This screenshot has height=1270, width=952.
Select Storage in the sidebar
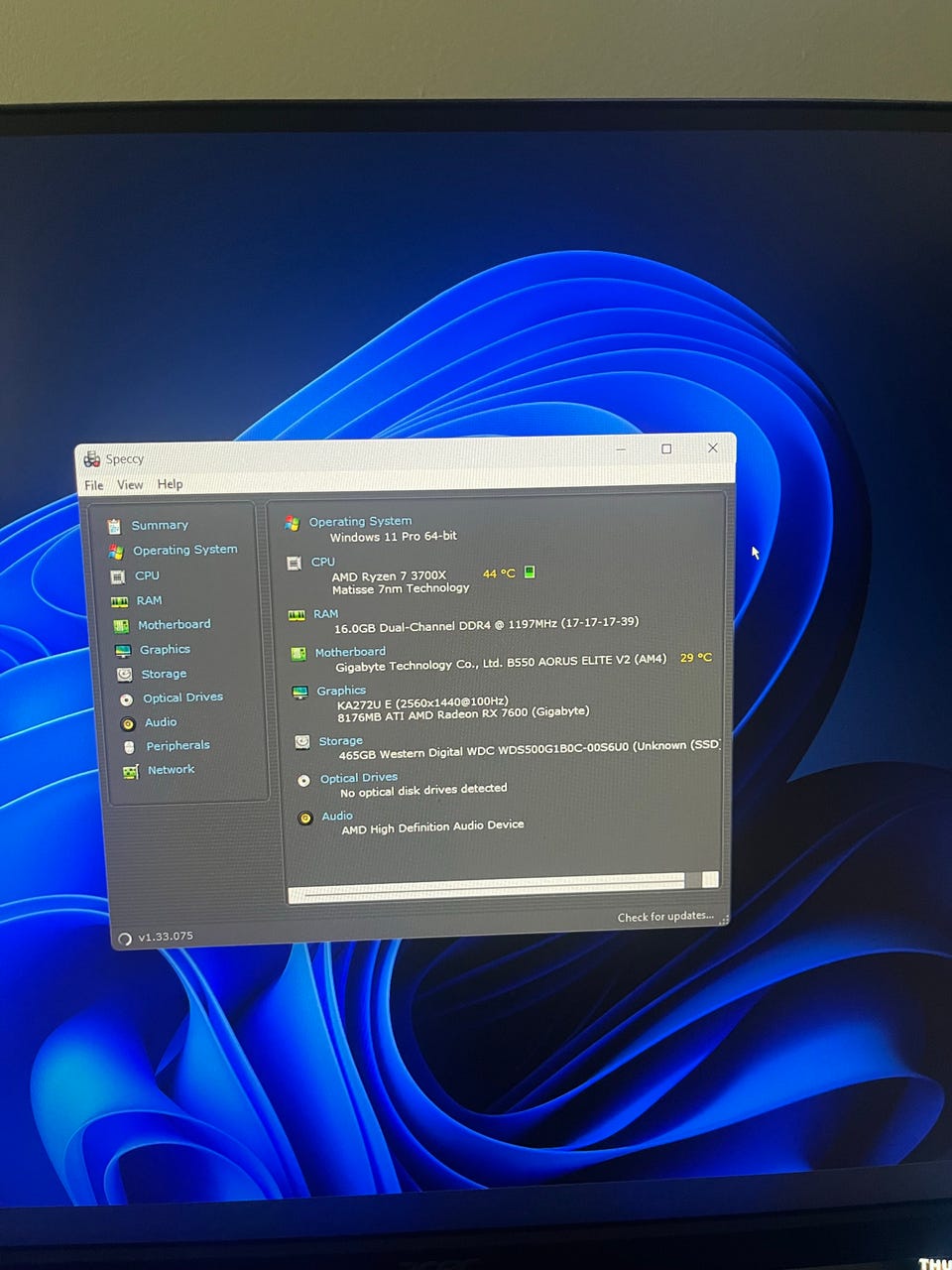pos(164,674)
